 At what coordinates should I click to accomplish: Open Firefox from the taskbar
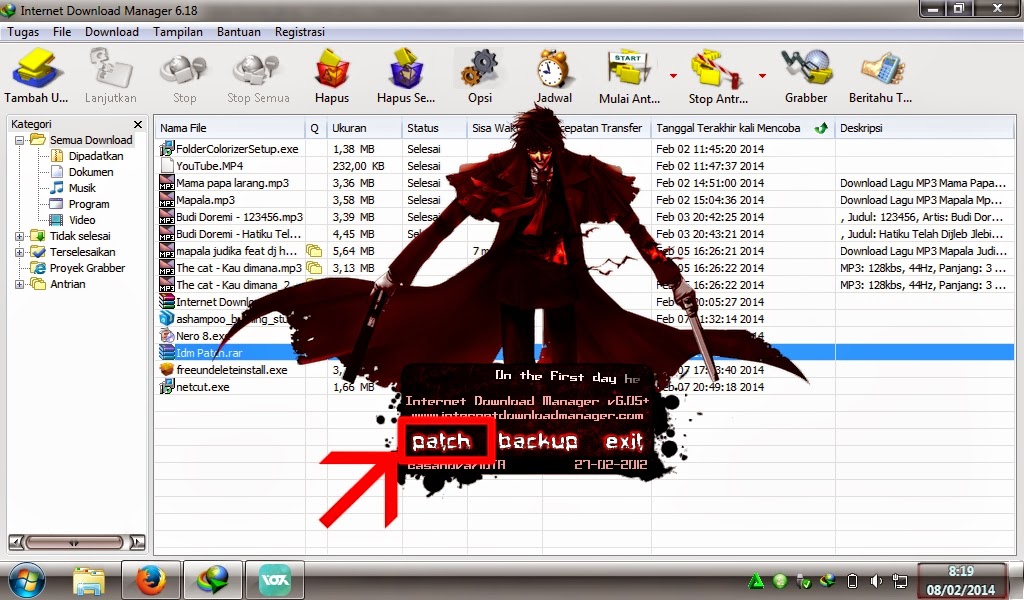(x=150, y=580)
